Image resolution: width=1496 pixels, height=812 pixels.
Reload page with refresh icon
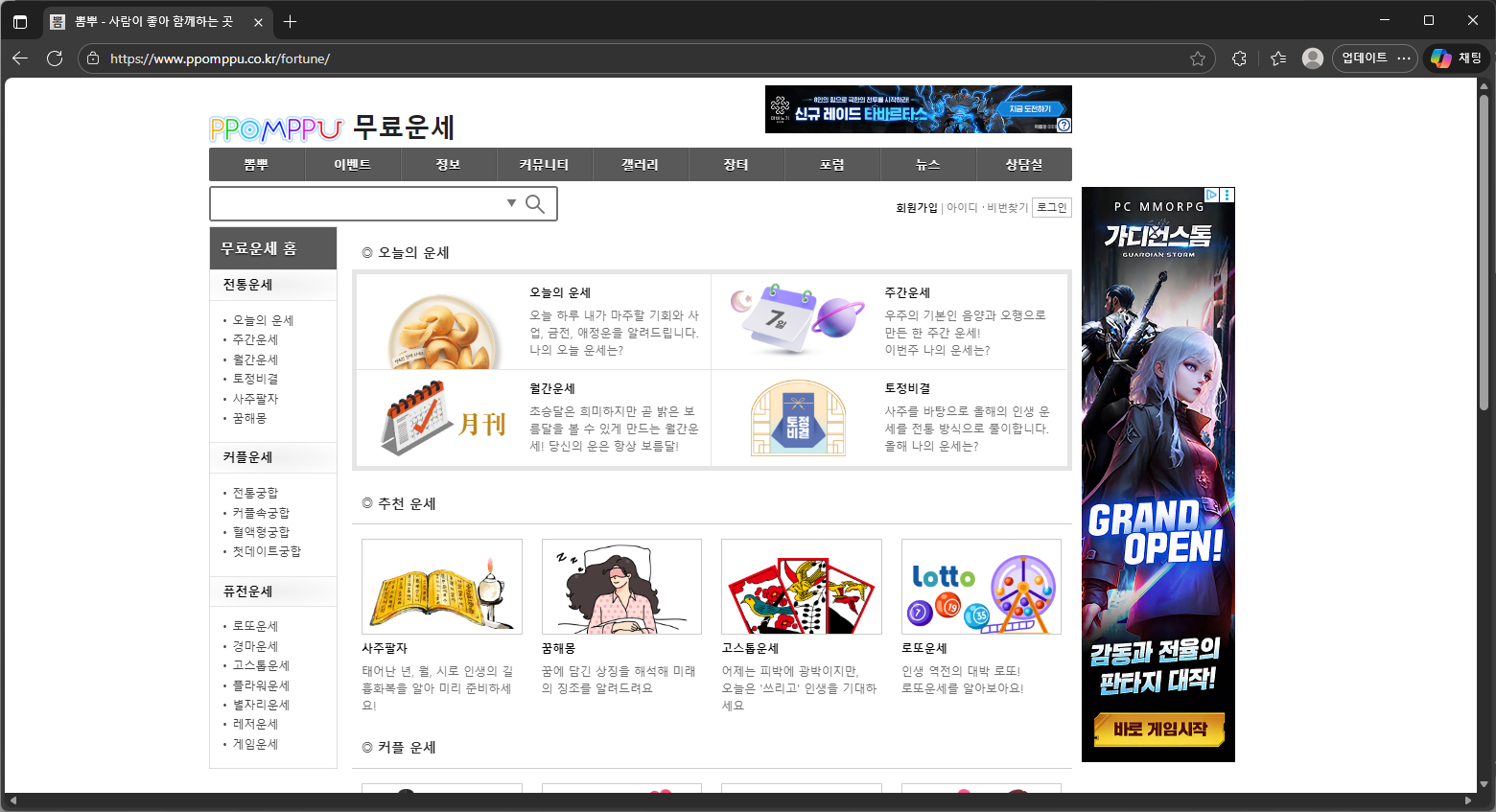pyautogui.click(x=55, y=58)
